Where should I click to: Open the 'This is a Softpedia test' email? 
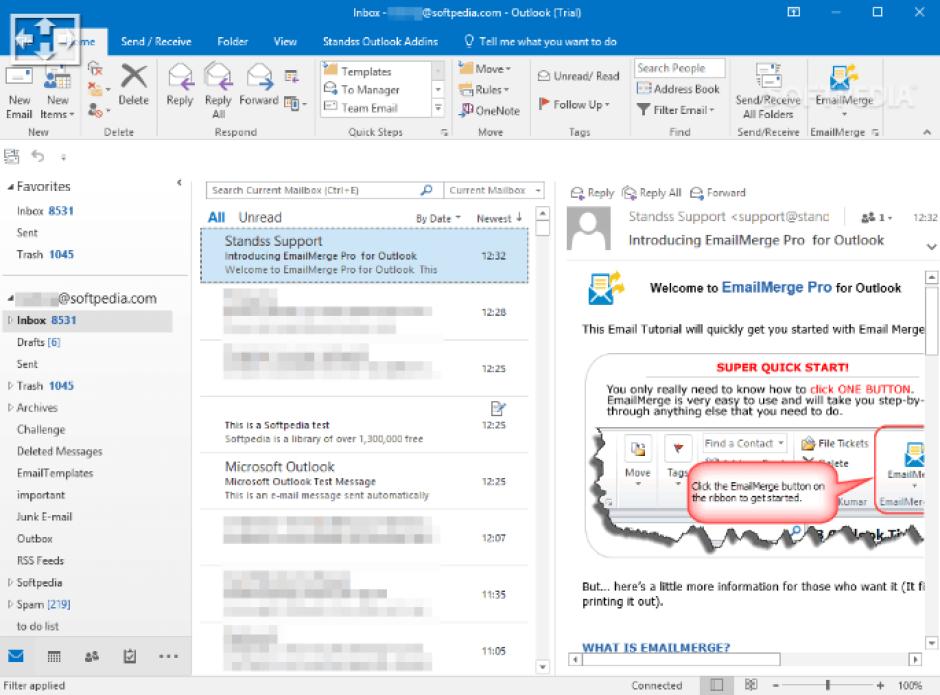[x=364, y=425]
